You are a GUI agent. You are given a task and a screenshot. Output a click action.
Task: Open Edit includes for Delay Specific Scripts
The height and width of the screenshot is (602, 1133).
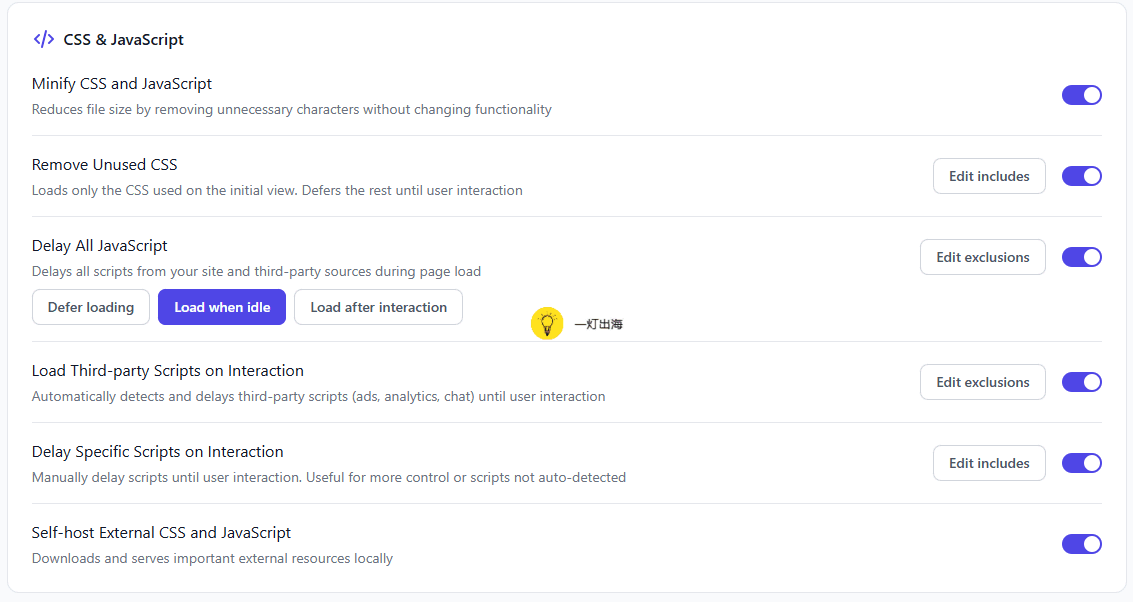[989, 463]
